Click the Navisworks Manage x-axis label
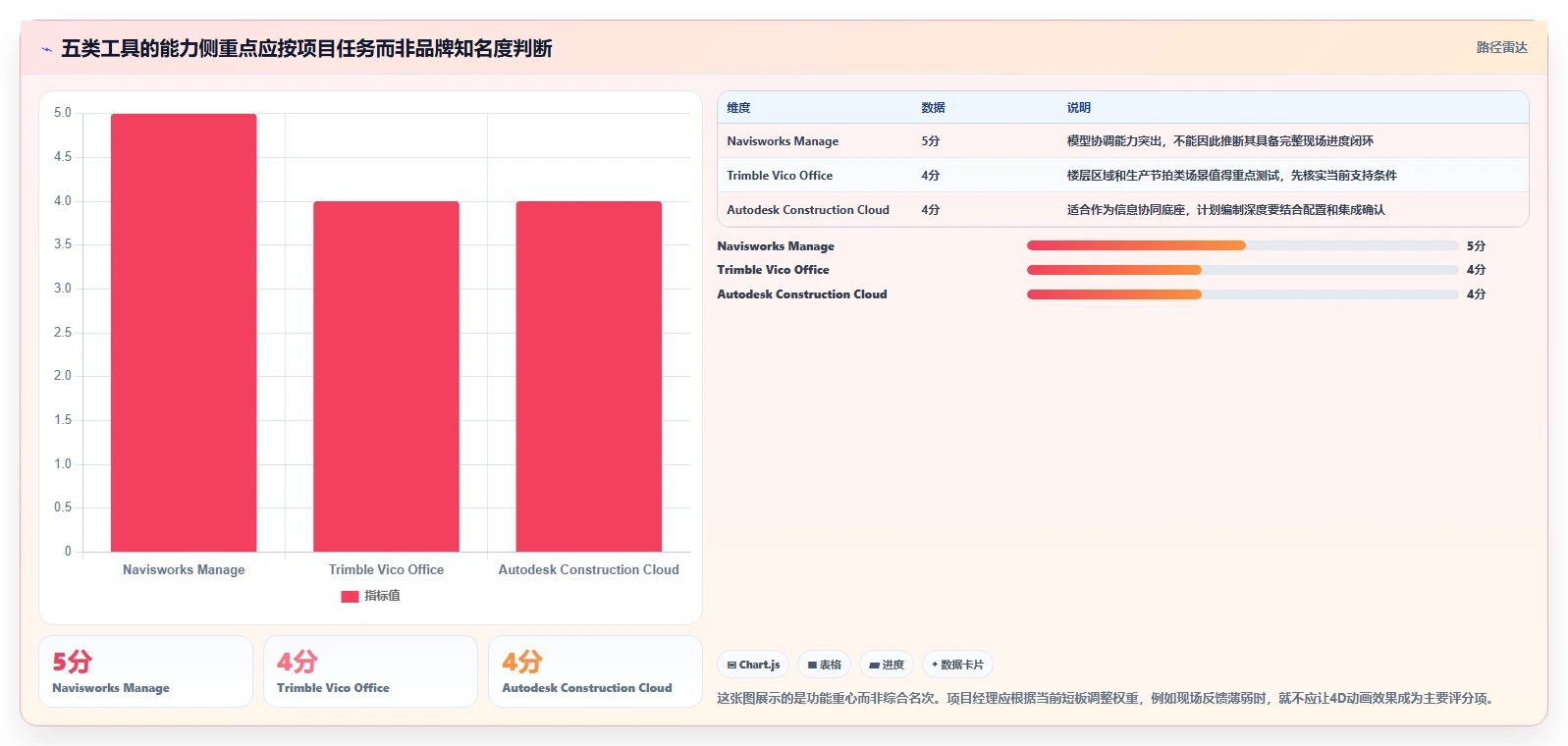1568x746 pixels. 184,569
